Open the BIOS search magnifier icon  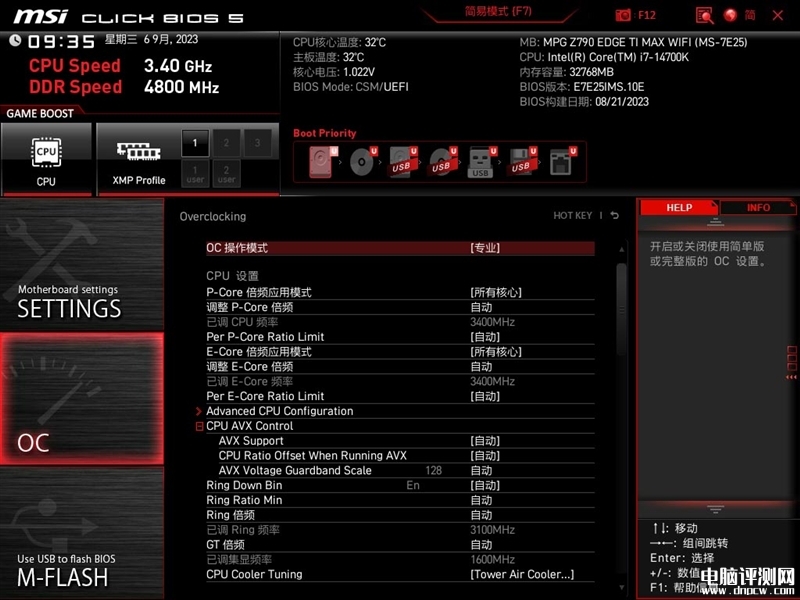705,15
